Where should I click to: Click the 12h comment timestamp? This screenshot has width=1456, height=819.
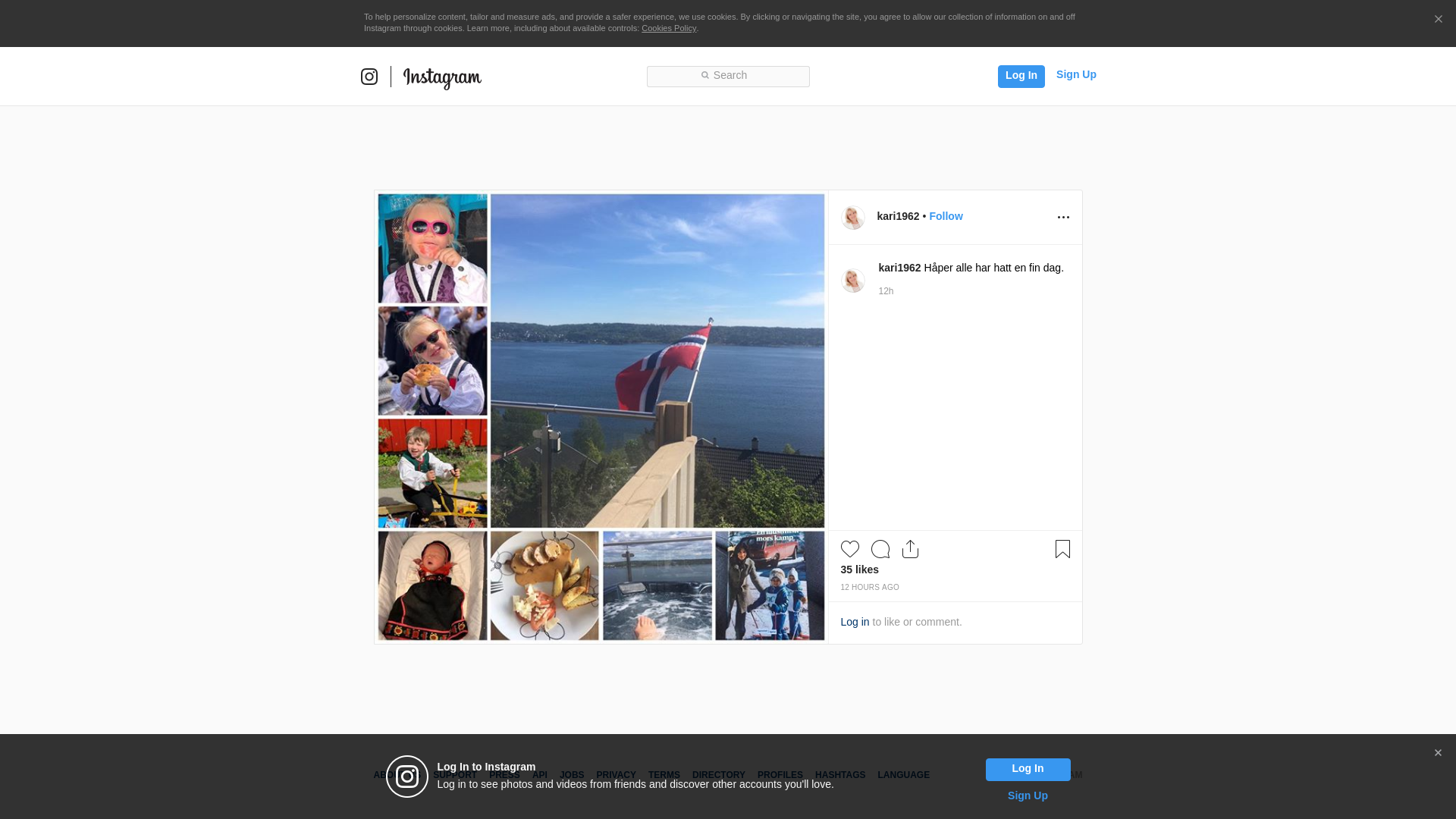pyautogui.click(x=886, y=291)
